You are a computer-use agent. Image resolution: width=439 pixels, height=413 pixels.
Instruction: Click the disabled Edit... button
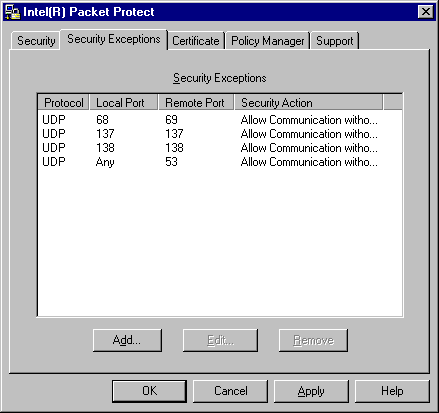[220, 340]
